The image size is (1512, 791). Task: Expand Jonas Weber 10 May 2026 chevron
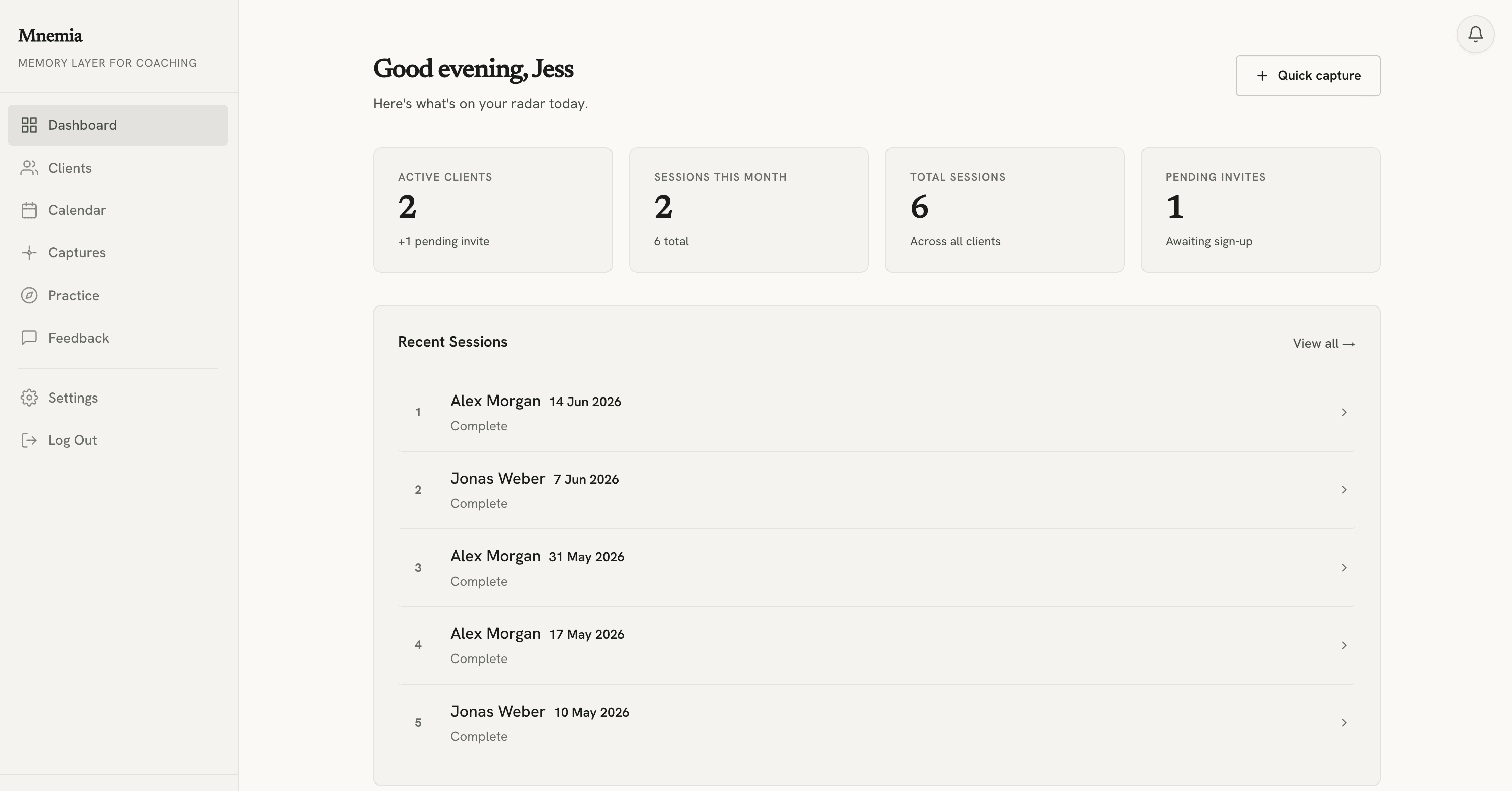[x=1343, y=723]
